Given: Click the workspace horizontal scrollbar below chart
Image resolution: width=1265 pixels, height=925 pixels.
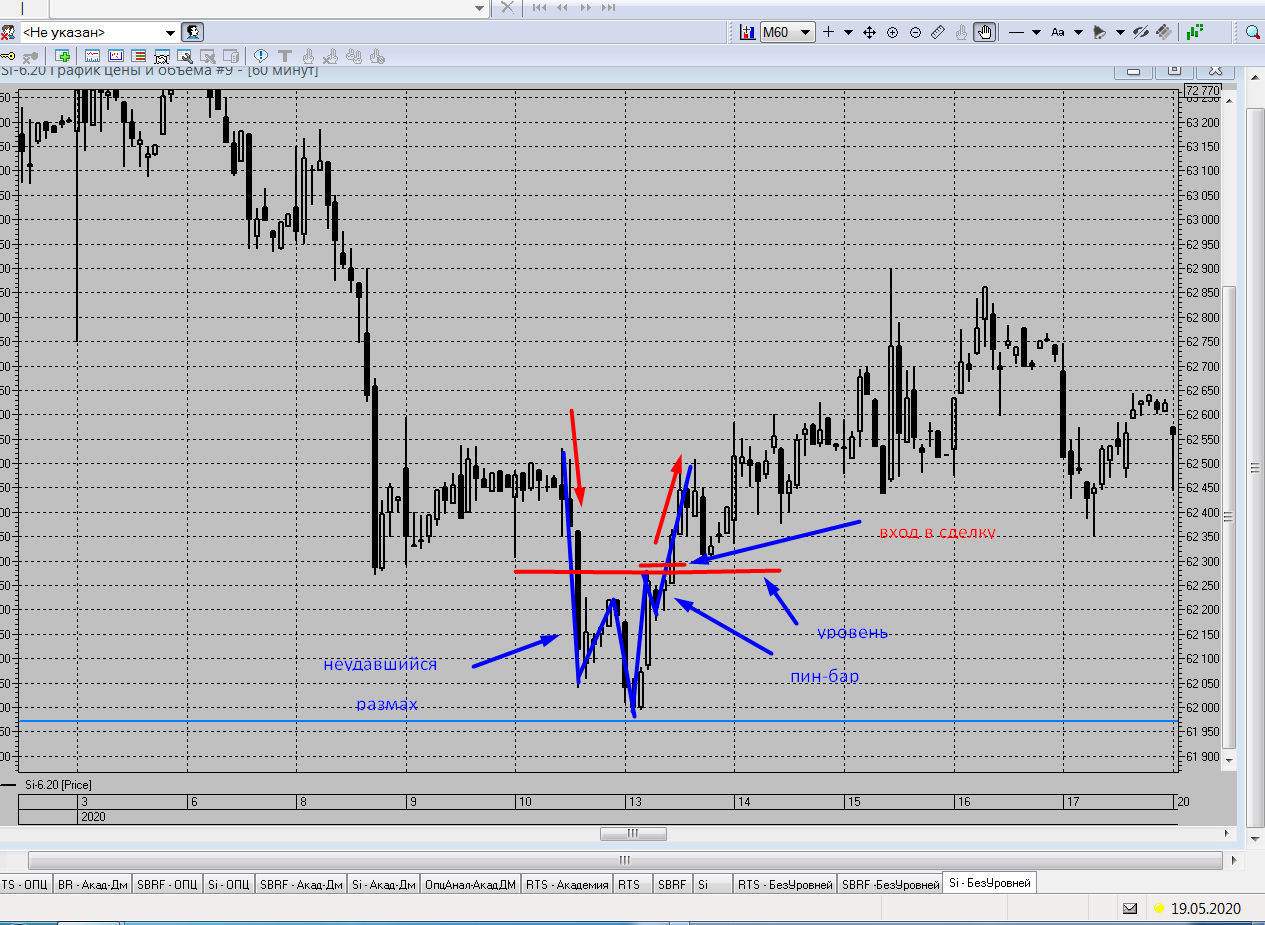Looking at the screenshot, I should 625,860.
